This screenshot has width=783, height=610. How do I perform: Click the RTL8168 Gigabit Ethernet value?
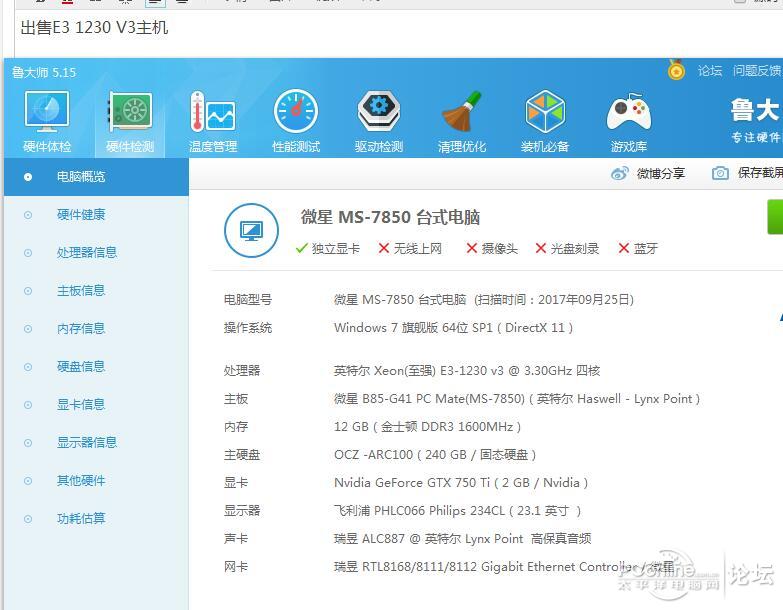[504, 567]
